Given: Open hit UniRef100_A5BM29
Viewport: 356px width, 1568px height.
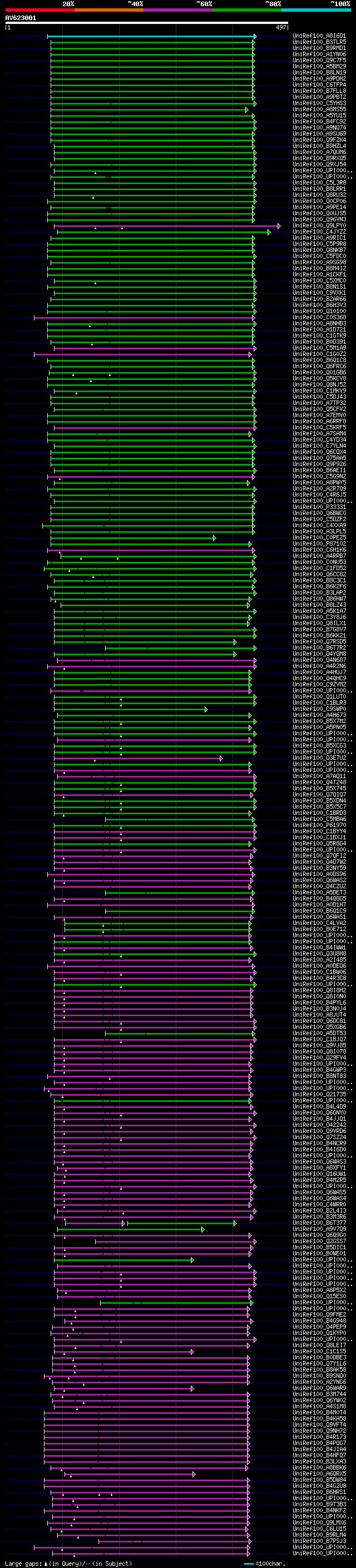Looking at the screenshot, I should [319, 66].
